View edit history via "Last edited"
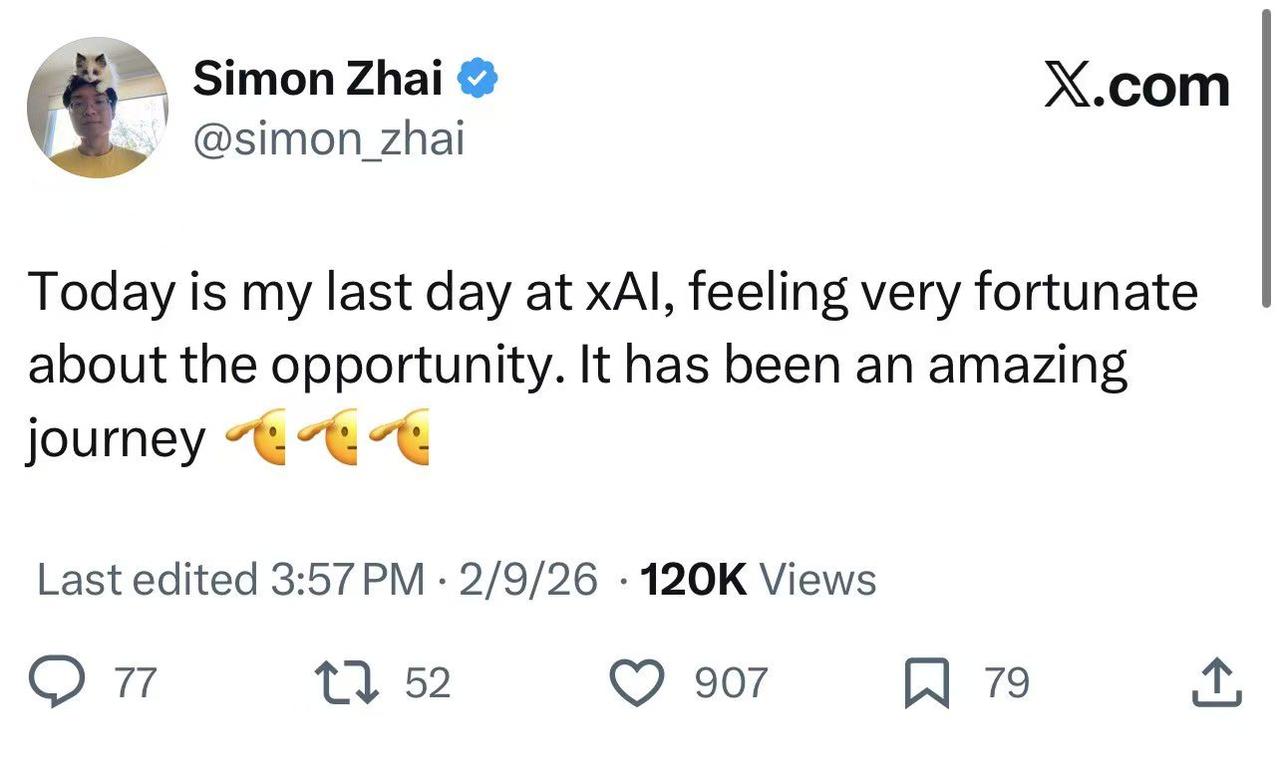The image size is (1280, 767). [x=148, y=579]
